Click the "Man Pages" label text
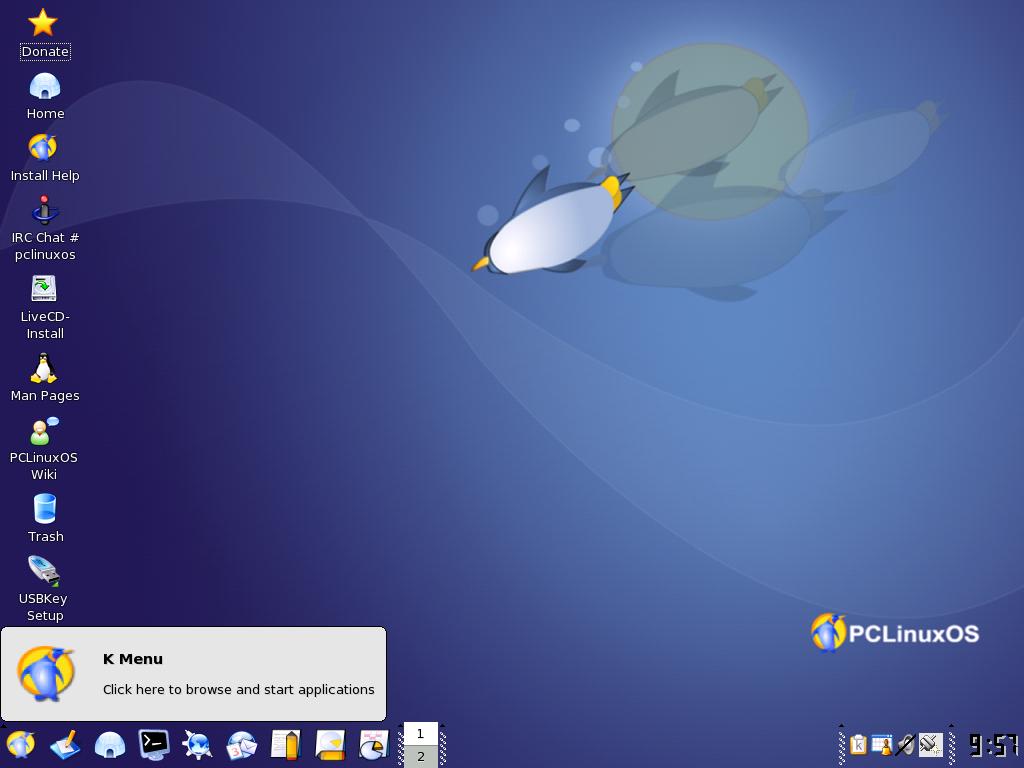Image resolution: width=1024 pixels, height=768 pixels. 45,396
